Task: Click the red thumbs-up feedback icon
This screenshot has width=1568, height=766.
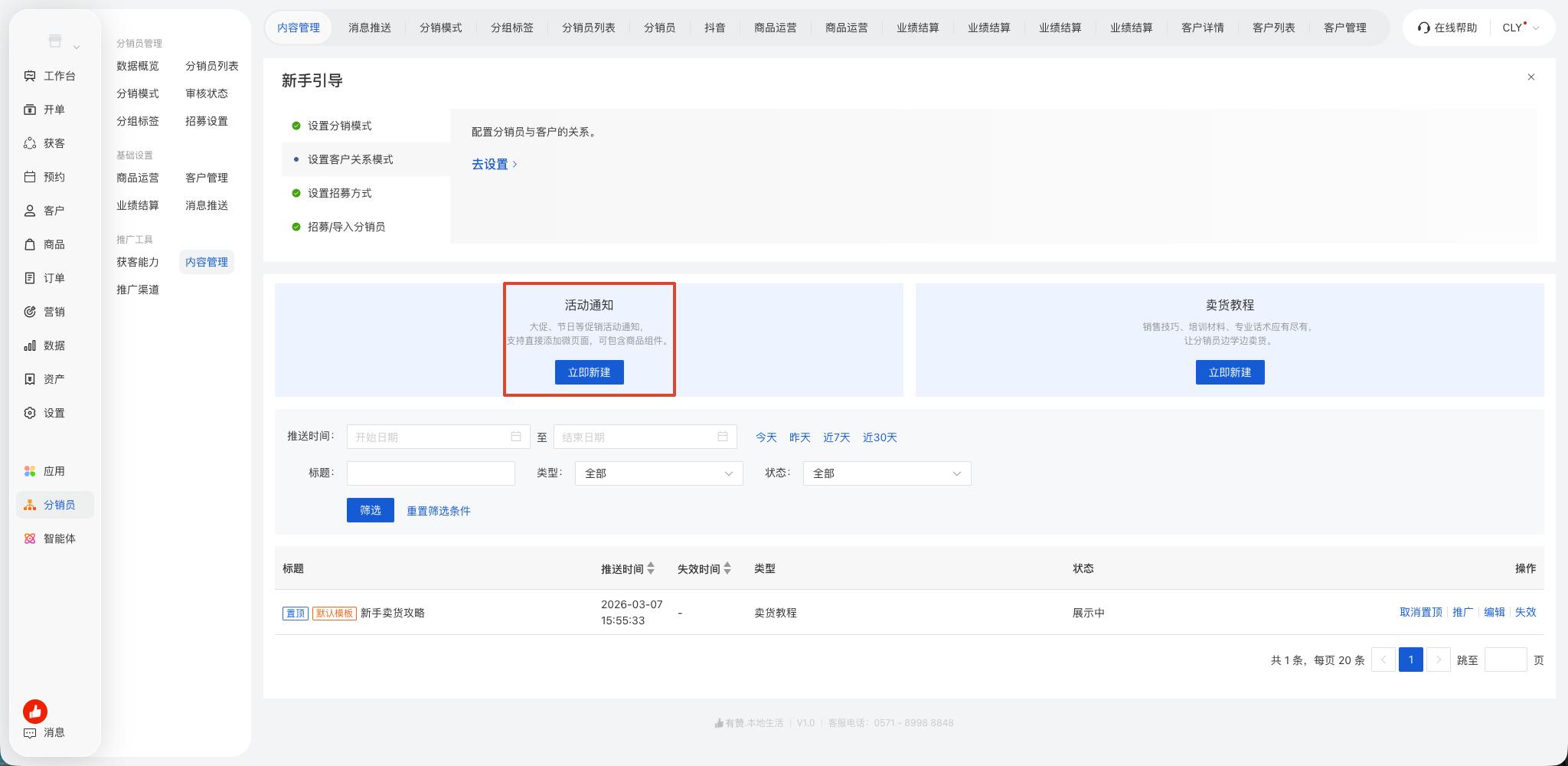Action: [35, 712]
